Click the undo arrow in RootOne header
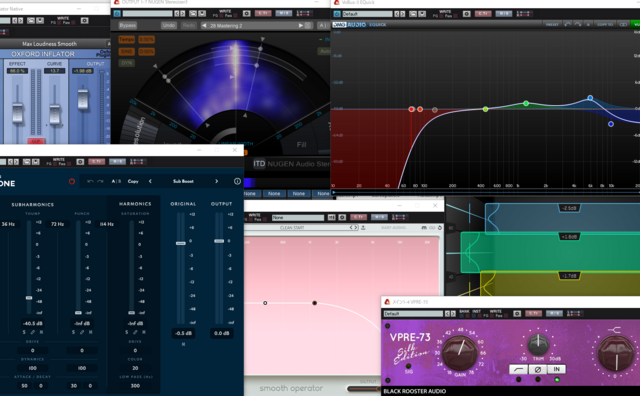 90,181
